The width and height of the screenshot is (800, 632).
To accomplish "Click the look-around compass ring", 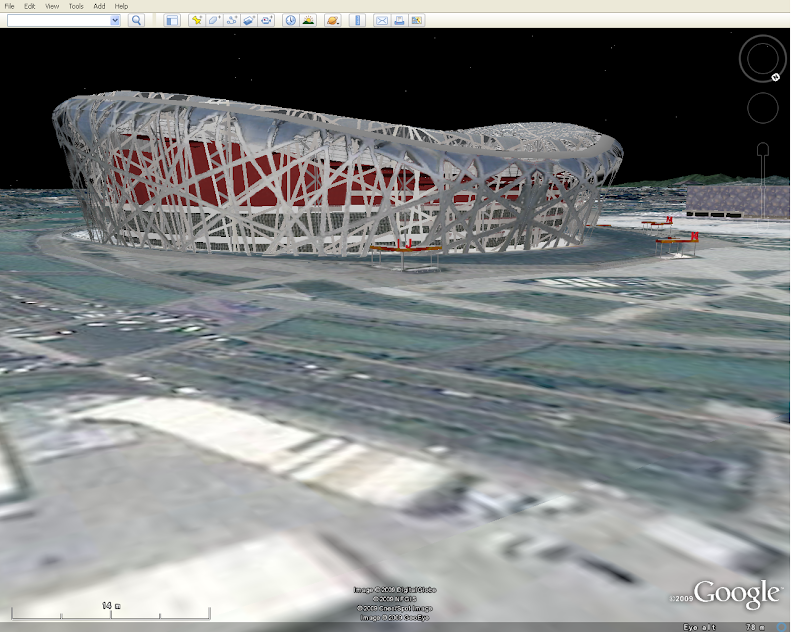I will coord(763,58).
